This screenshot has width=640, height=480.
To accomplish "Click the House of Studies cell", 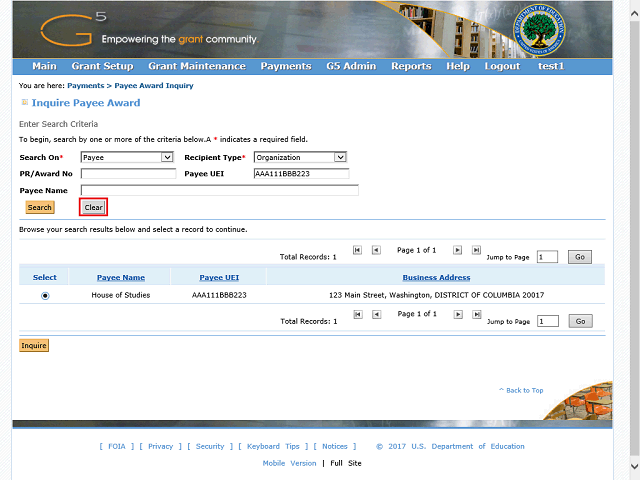I will pyautogui.click(x=121, y=295).
